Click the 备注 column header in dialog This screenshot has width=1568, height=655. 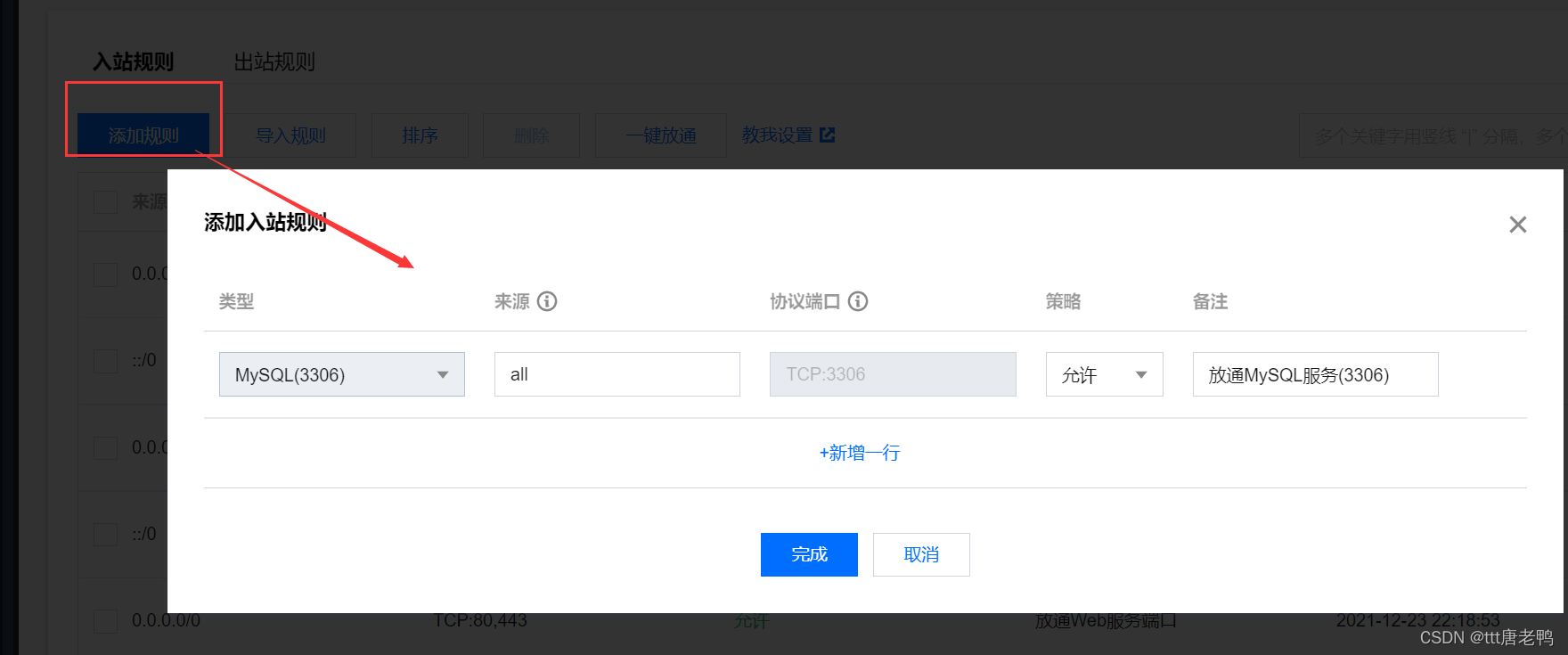click(x=1210, y=301)
